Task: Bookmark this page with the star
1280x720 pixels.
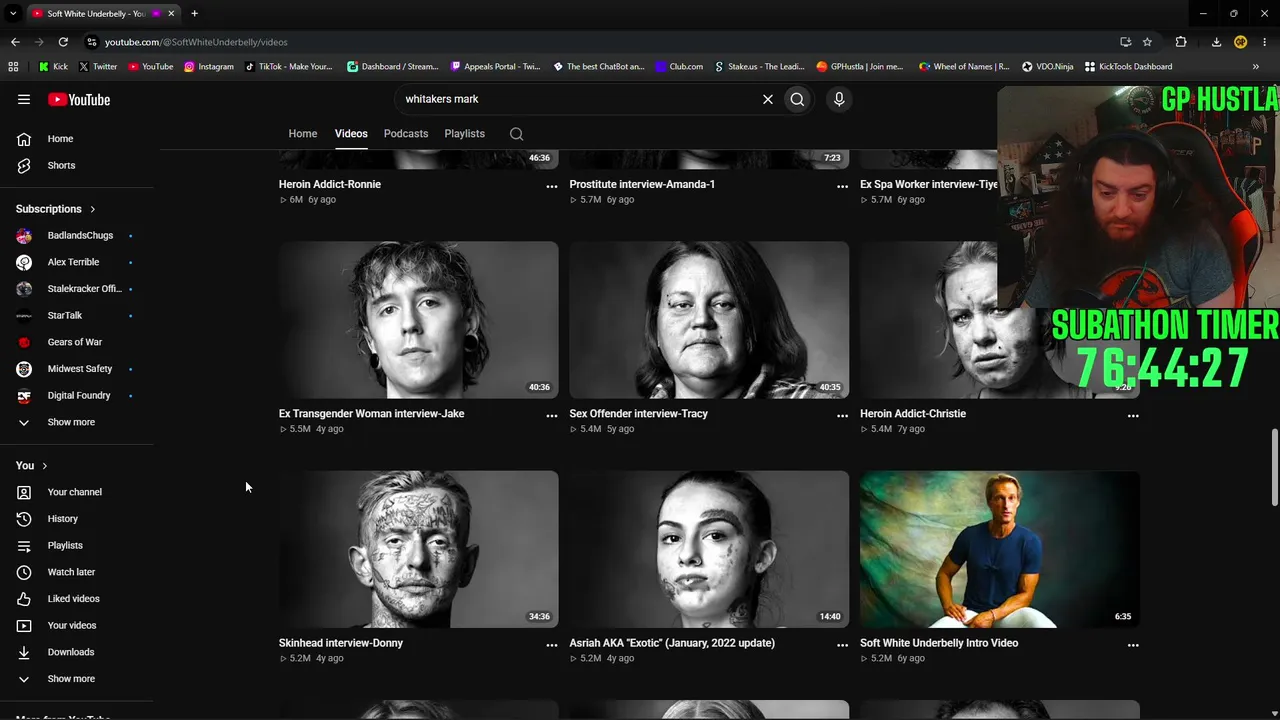Action: [x=1147, y=42]
